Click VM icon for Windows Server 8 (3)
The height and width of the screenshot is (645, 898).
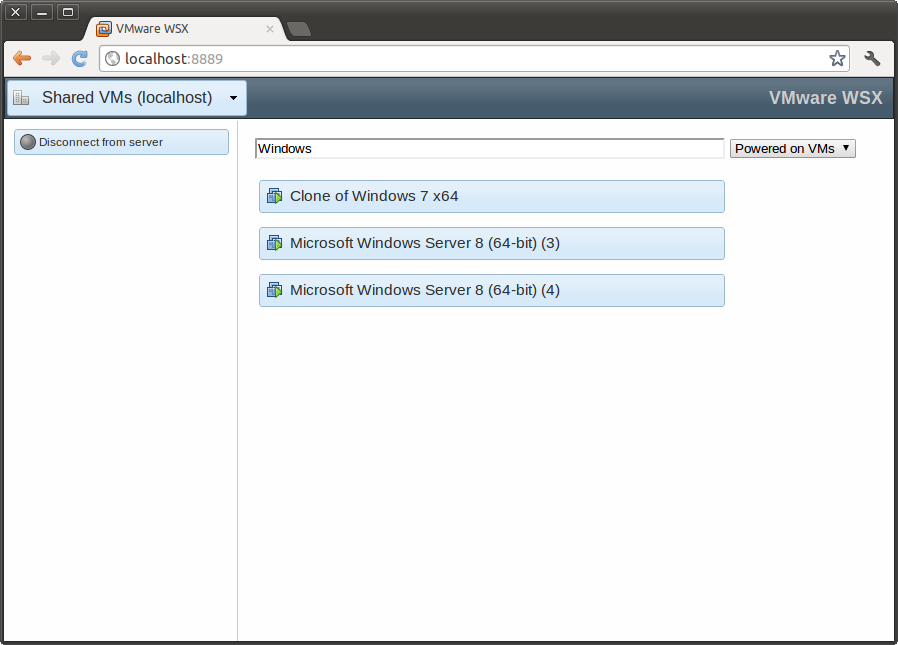(x=275, y=243)
